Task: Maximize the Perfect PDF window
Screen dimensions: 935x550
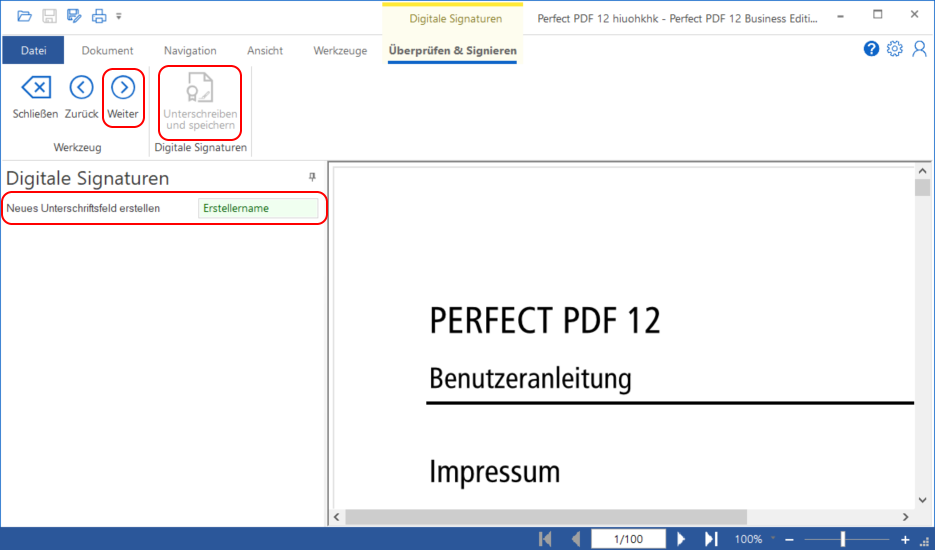Action: 877,14
